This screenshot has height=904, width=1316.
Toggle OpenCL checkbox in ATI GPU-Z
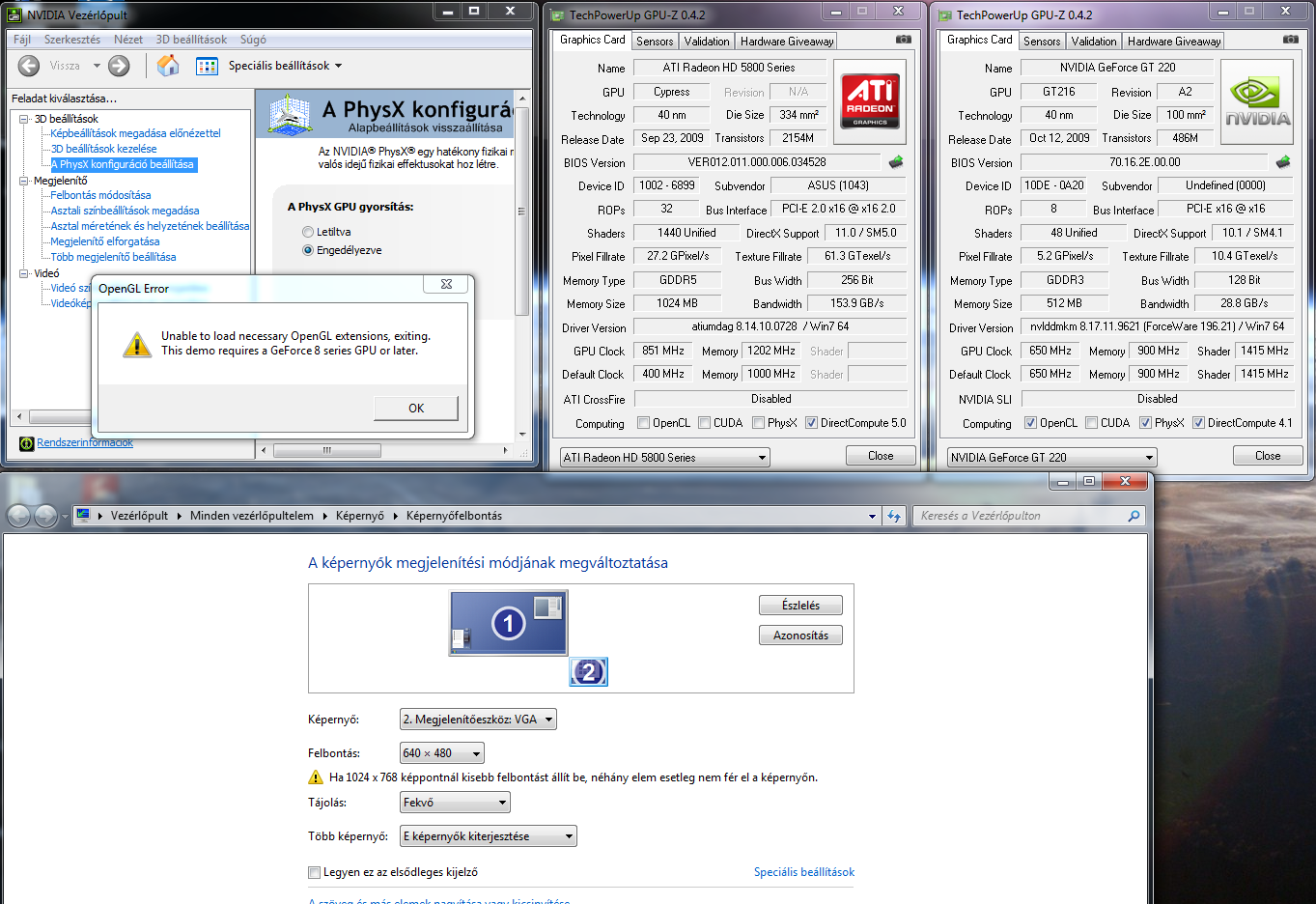coord(643,423)
